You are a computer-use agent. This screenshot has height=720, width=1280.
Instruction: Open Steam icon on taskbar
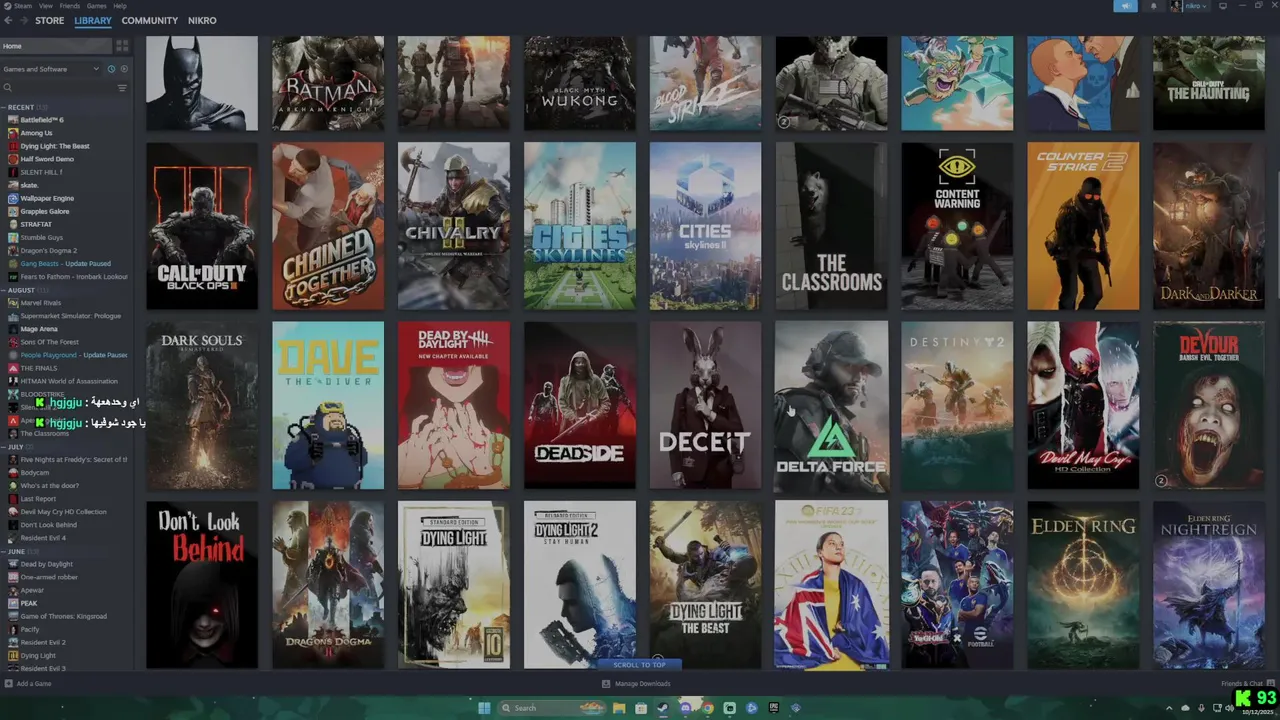coord(663,708)
